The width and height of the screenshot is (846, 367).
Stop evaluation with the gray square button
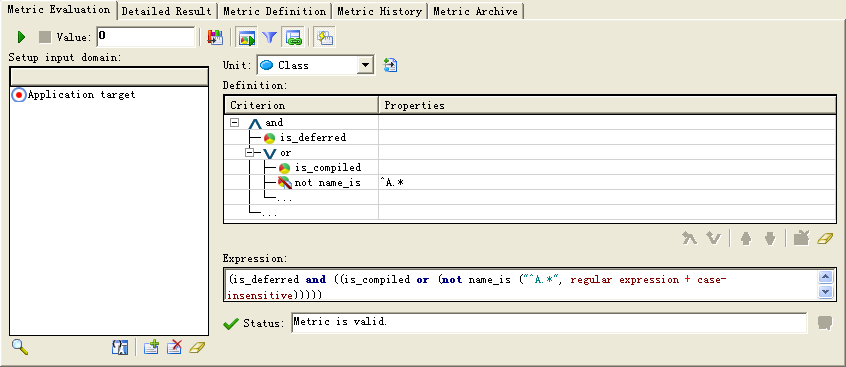[45, 37]
